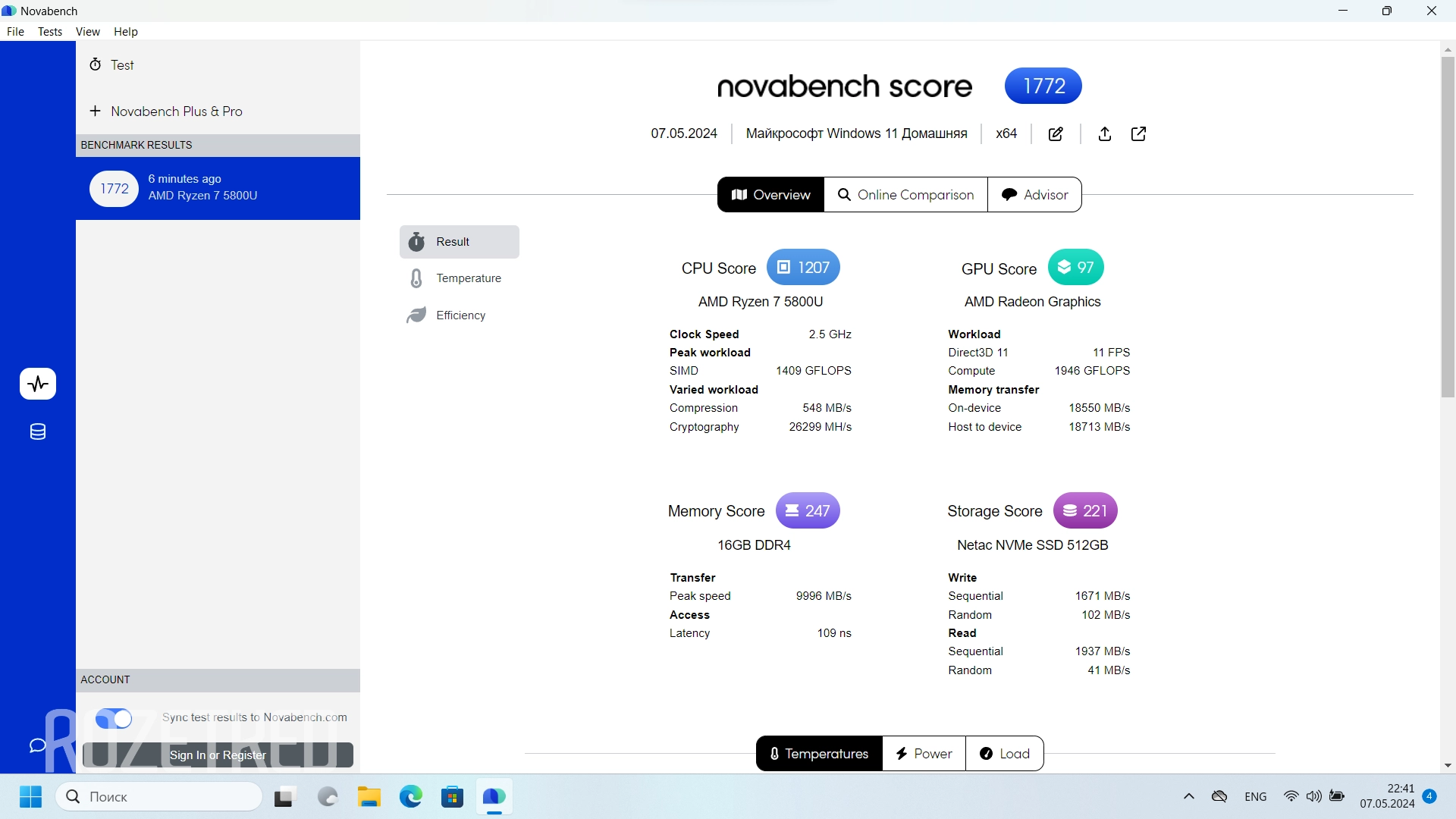The width and height of the screenshot is (1456, 819).
Task: Click the edit result name pencil icon
Action: [x=1056, y=134]
